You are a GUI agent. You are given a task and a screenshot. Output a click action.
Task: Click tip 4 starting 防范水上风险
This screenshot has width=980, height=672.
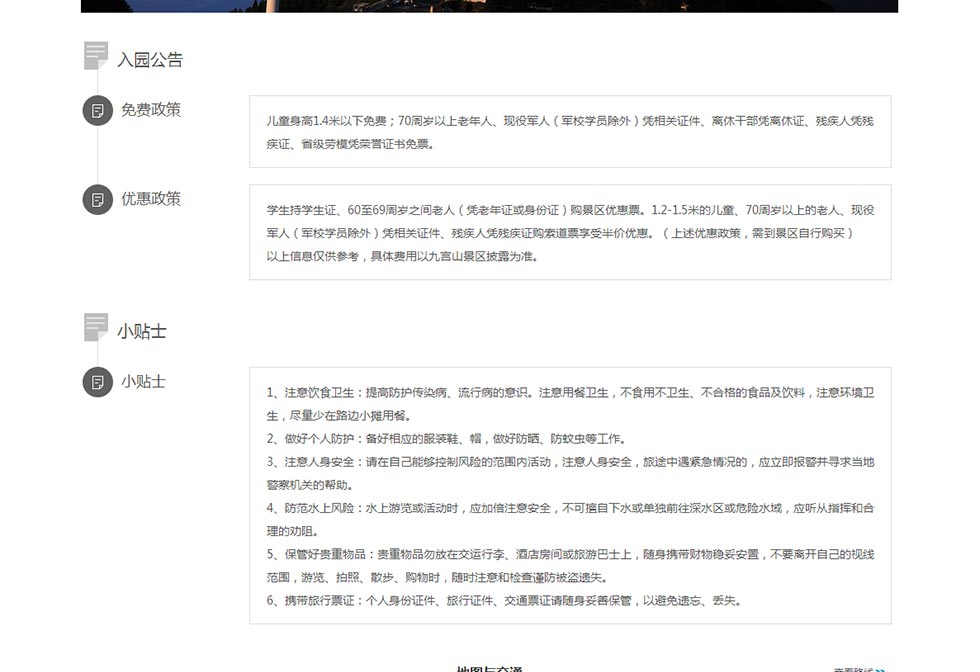tap(570, 508)
